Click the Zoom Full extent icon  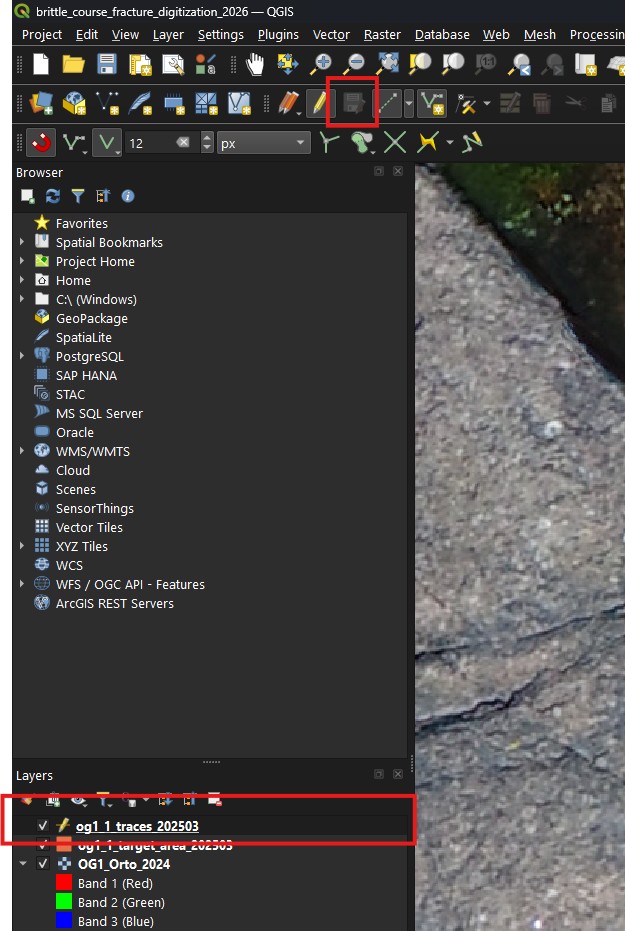tap(387, 64)
